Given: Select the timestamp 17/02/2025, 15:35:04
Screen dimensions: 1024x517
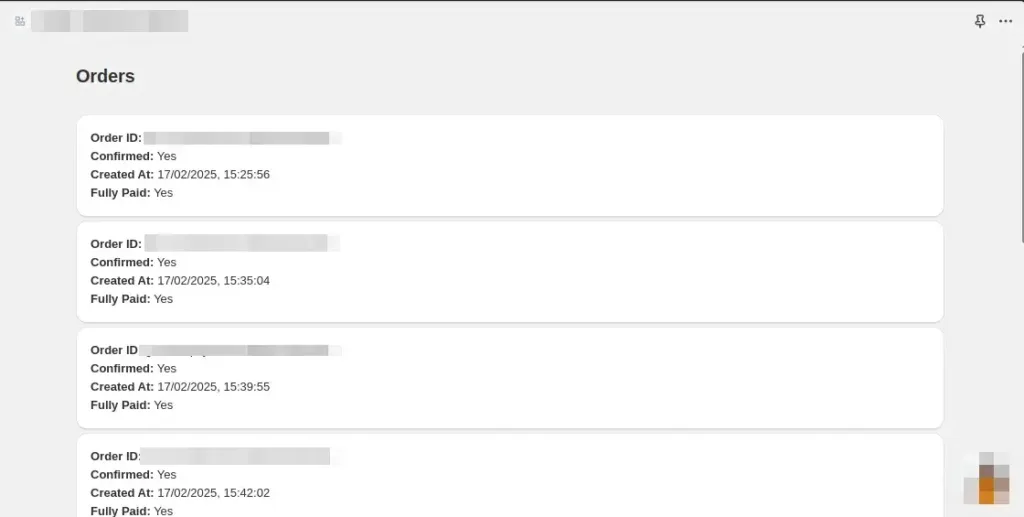Looking at the screenshot, I should [213, 281].
